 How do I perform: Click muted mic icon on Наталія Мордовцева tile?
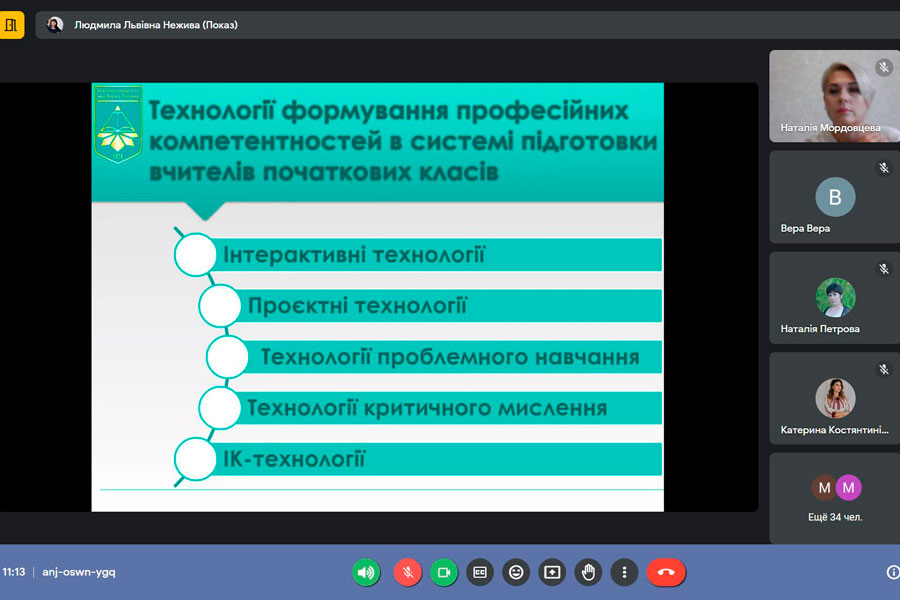tap(884, 67)
